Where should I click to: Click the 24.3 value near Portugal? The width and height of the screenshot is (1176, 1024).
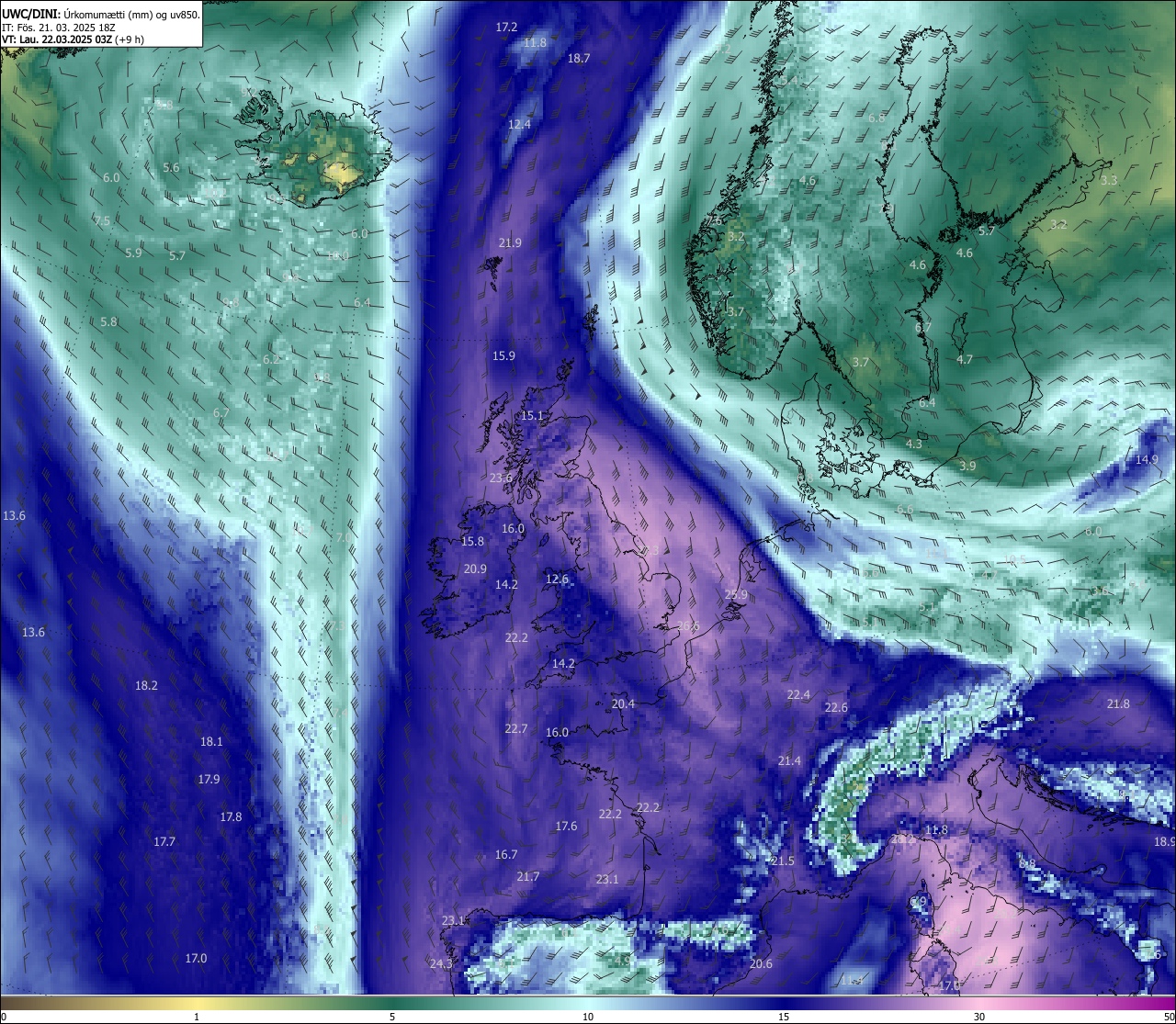441,964
